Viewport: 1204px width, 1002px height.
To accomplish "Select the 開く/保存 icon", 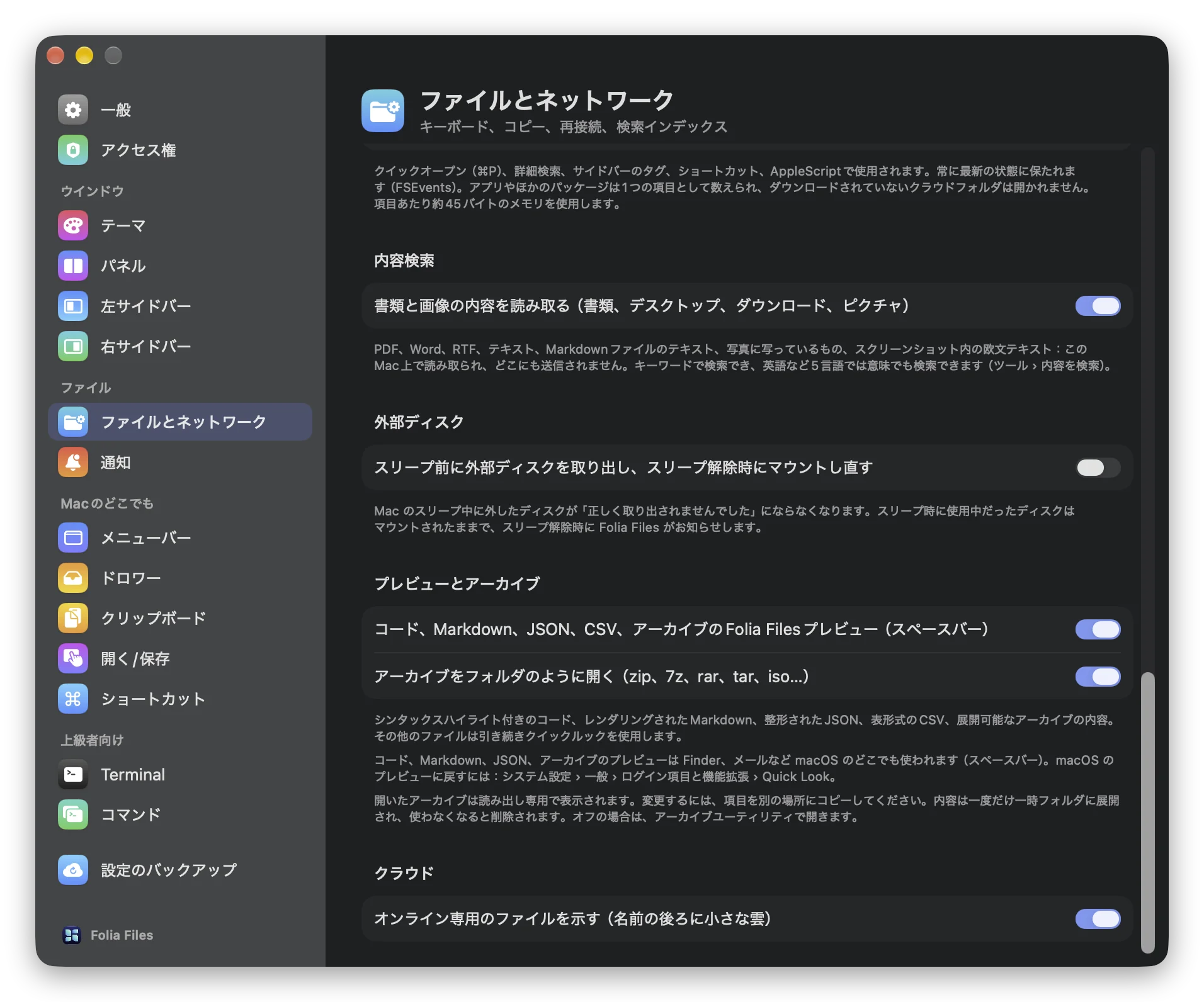I will [73, 659].
